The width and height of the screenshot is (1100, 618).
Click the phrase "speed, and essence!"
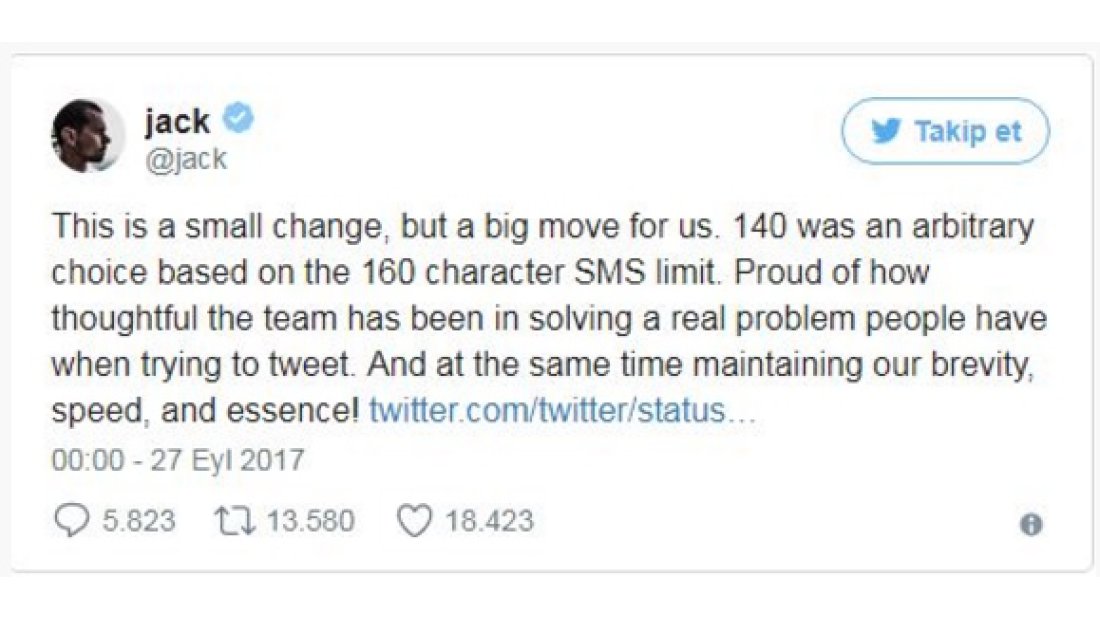pyautogui.click(x=205, y=410)
